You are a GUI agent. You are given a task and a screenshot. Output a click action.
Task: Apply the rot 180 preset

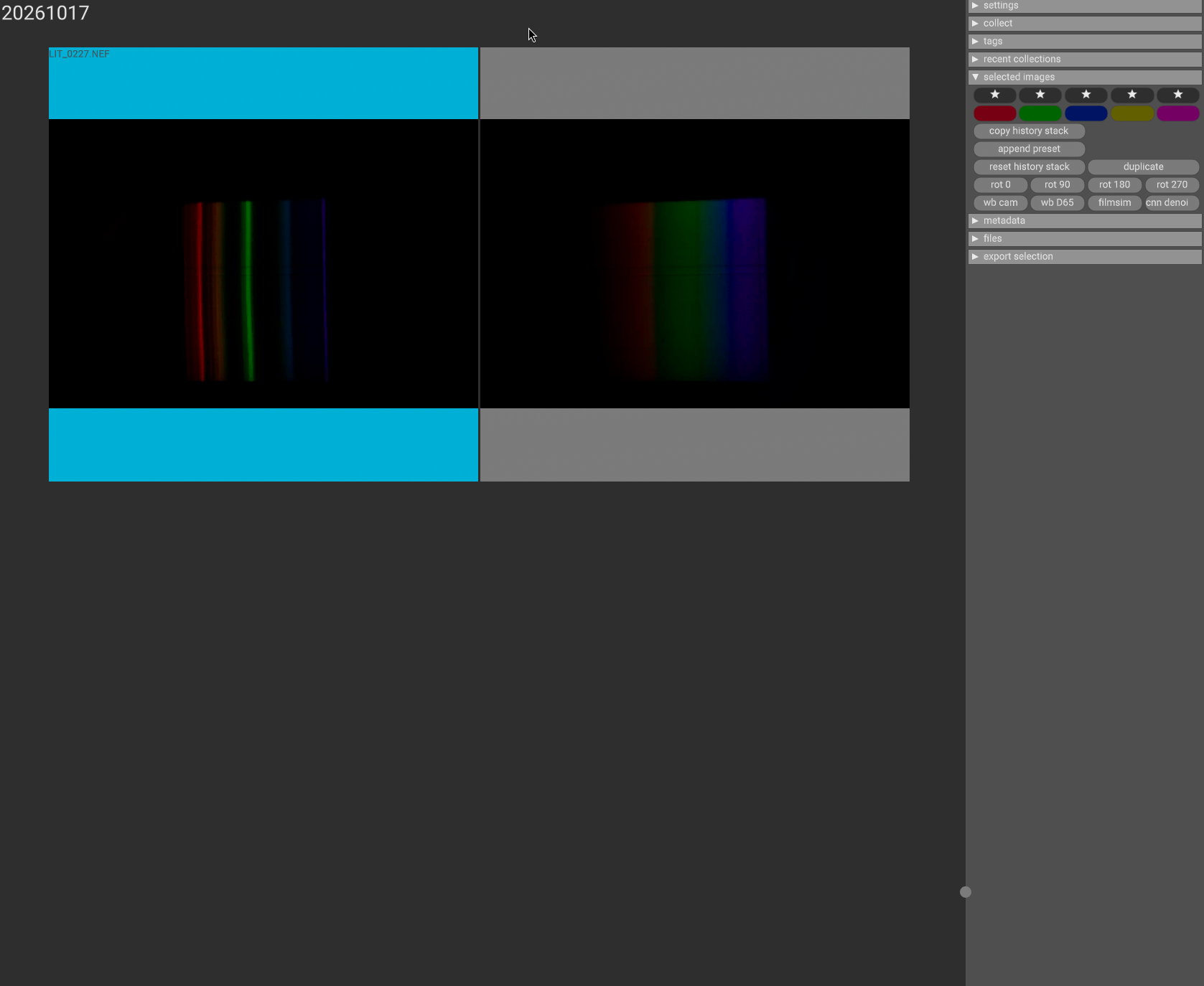tap(1115, 184)
